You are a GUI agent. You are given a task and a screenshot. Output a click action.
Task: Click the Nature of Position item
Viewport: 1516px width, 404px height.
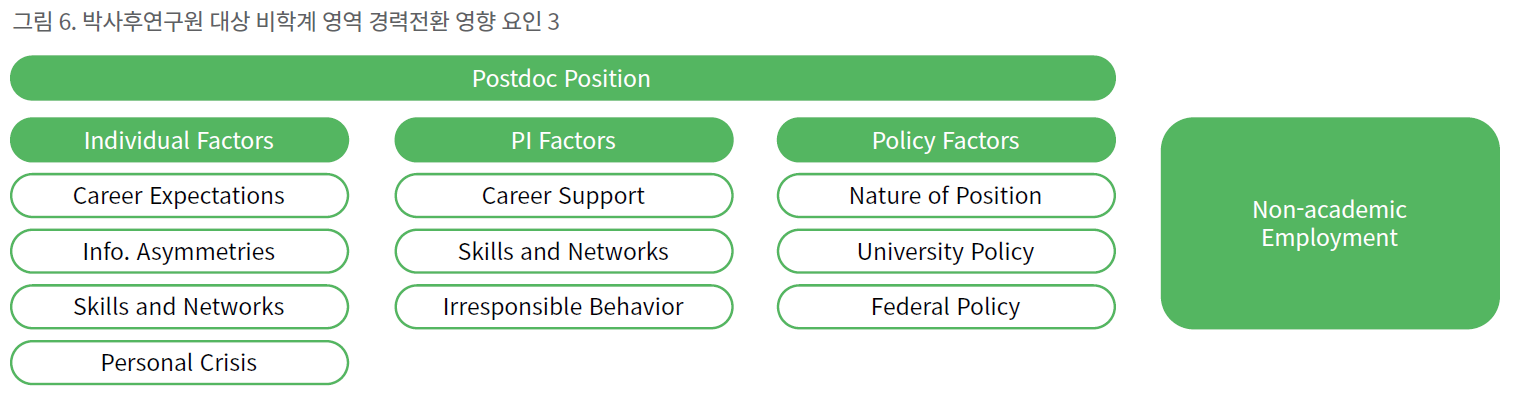946,196
